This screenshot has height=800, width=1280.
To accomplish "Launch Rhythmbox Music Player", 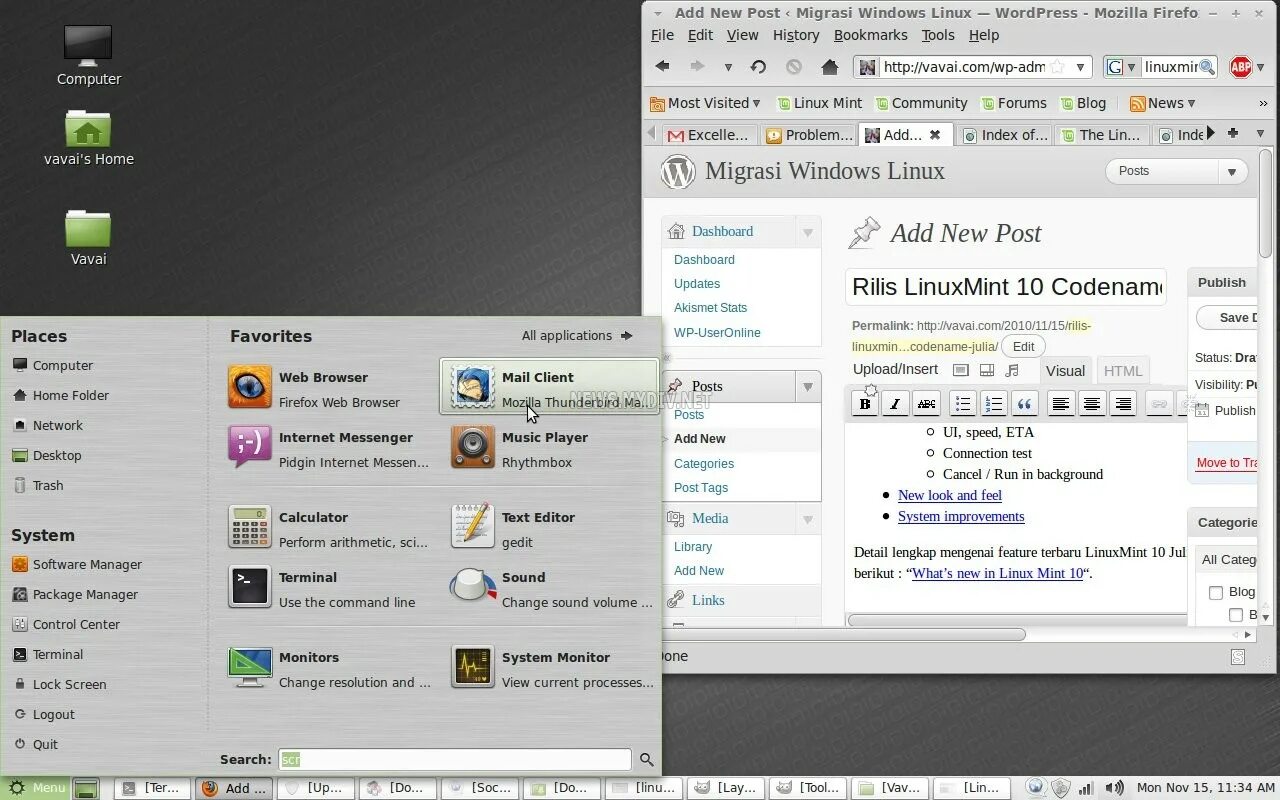I will (549, 448).
